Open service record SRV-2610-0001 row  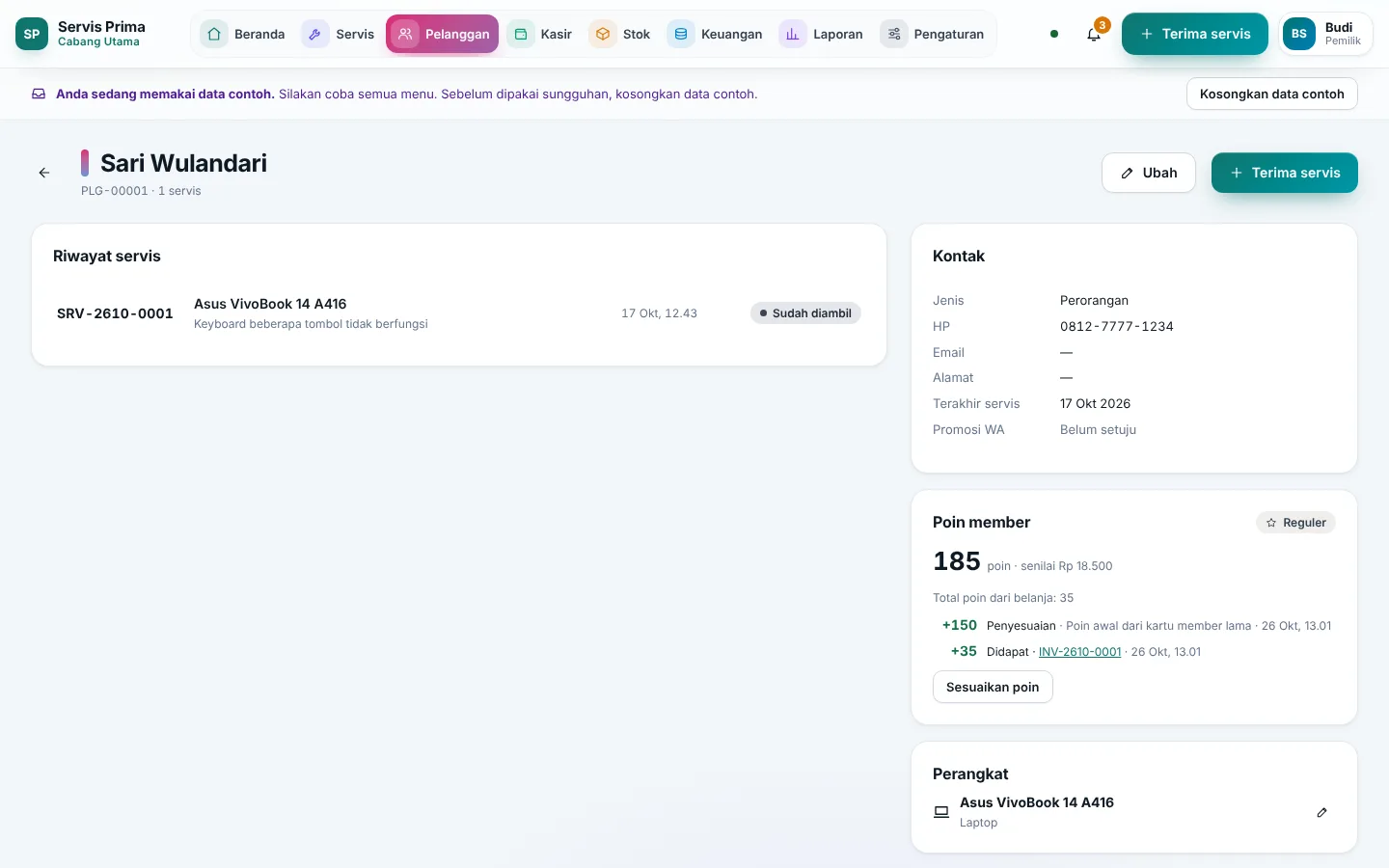459,313
